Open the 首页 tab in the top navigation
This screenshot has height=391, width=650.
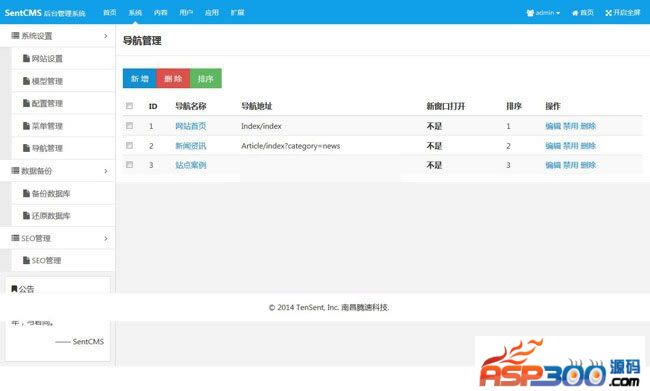(x=110, y=12)
